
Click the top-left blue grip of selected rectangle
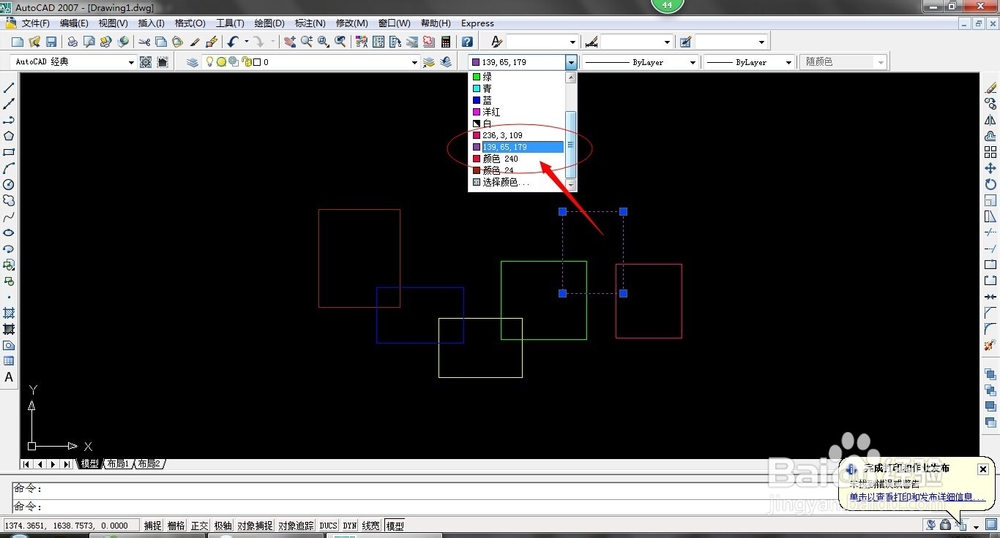tap(562, 212)
